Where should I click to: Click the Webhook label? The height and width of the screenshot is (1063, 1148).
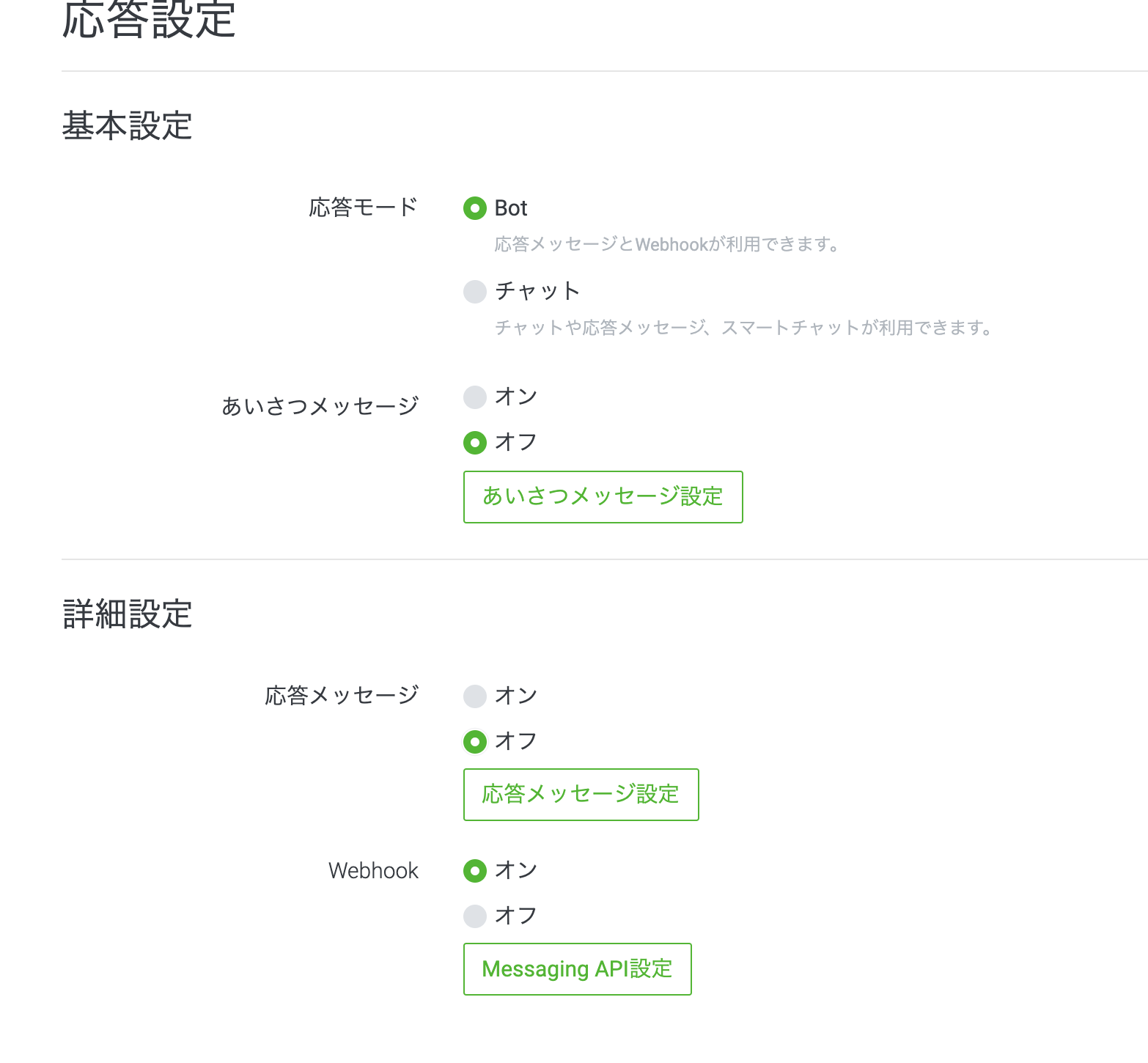374,870
